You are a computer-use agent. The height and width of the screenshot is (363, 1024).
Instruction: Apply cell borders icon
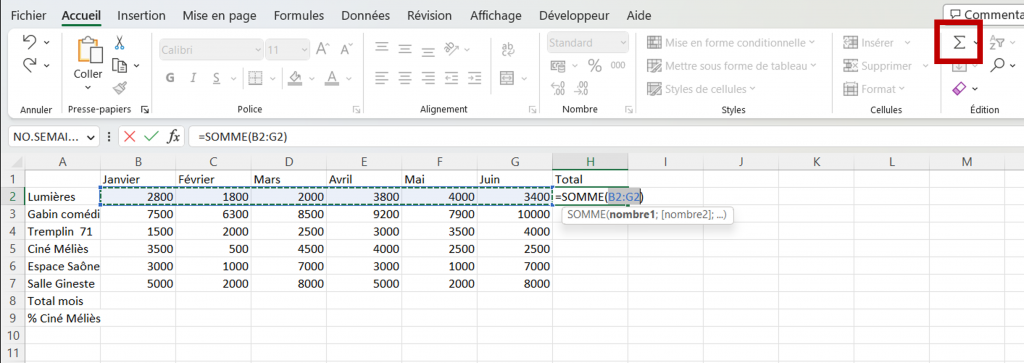(x=256, y=78)
